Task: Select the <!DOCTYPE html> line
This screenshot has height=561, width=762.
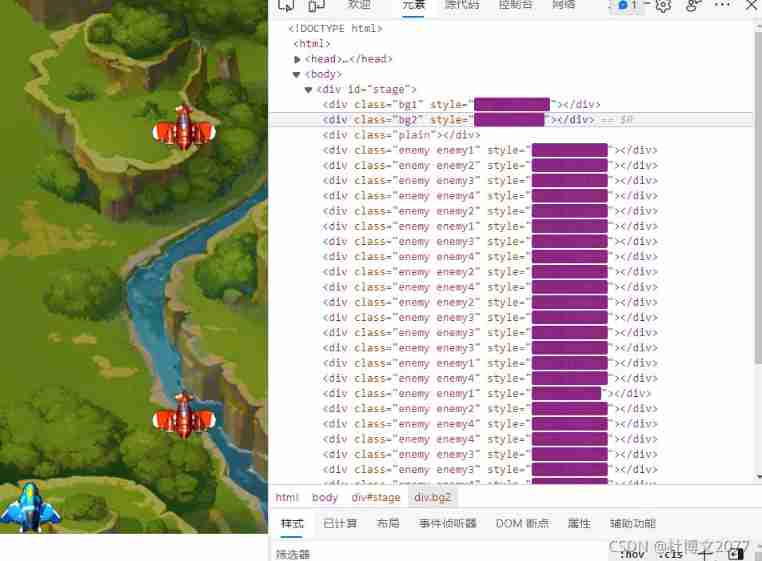Action: click(x=335, y=29)
